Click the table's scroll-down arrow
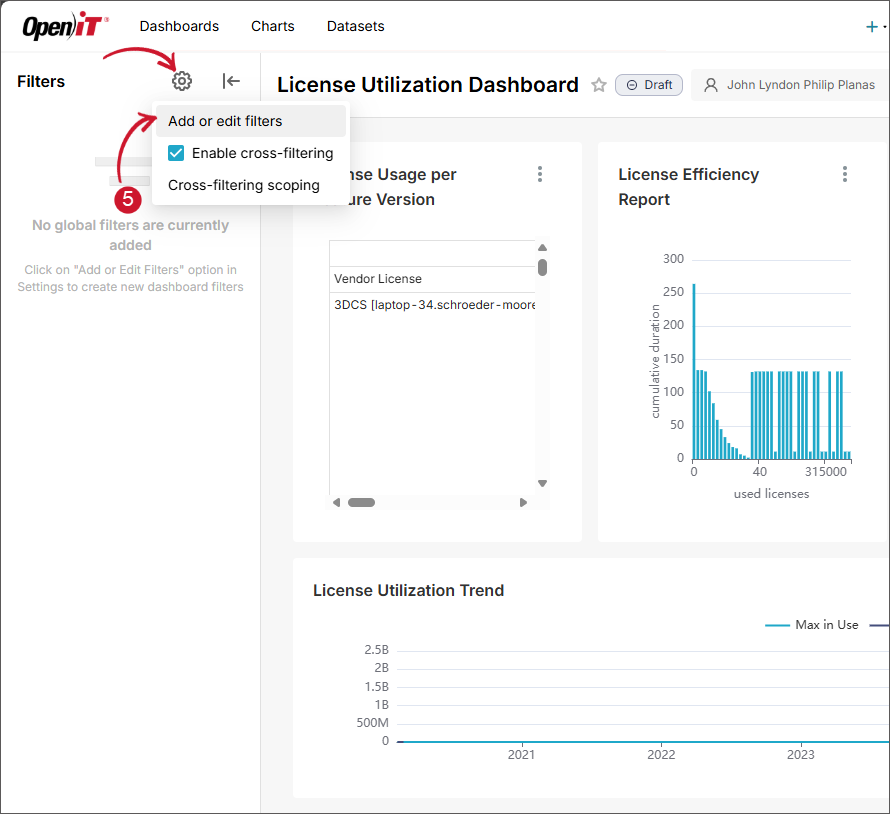The height and width of the screenshot is (814, 890). (x=543, y=484)
